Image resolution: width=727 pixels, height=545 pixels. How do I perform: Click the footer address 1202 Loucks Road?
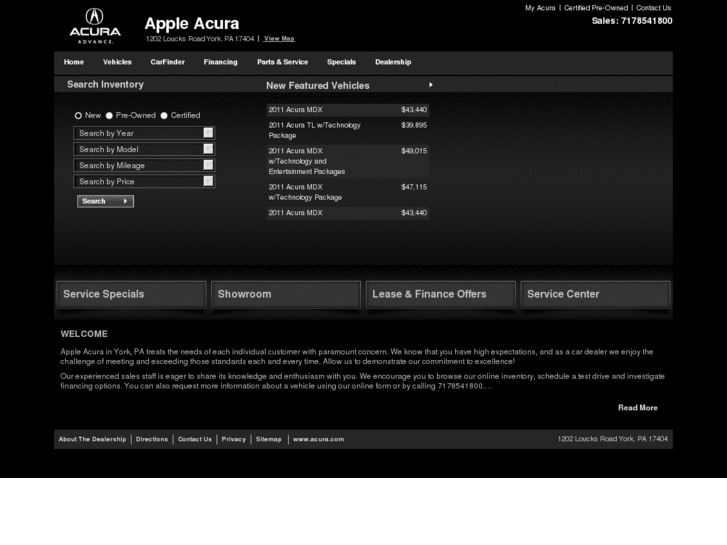click(612, 439)
